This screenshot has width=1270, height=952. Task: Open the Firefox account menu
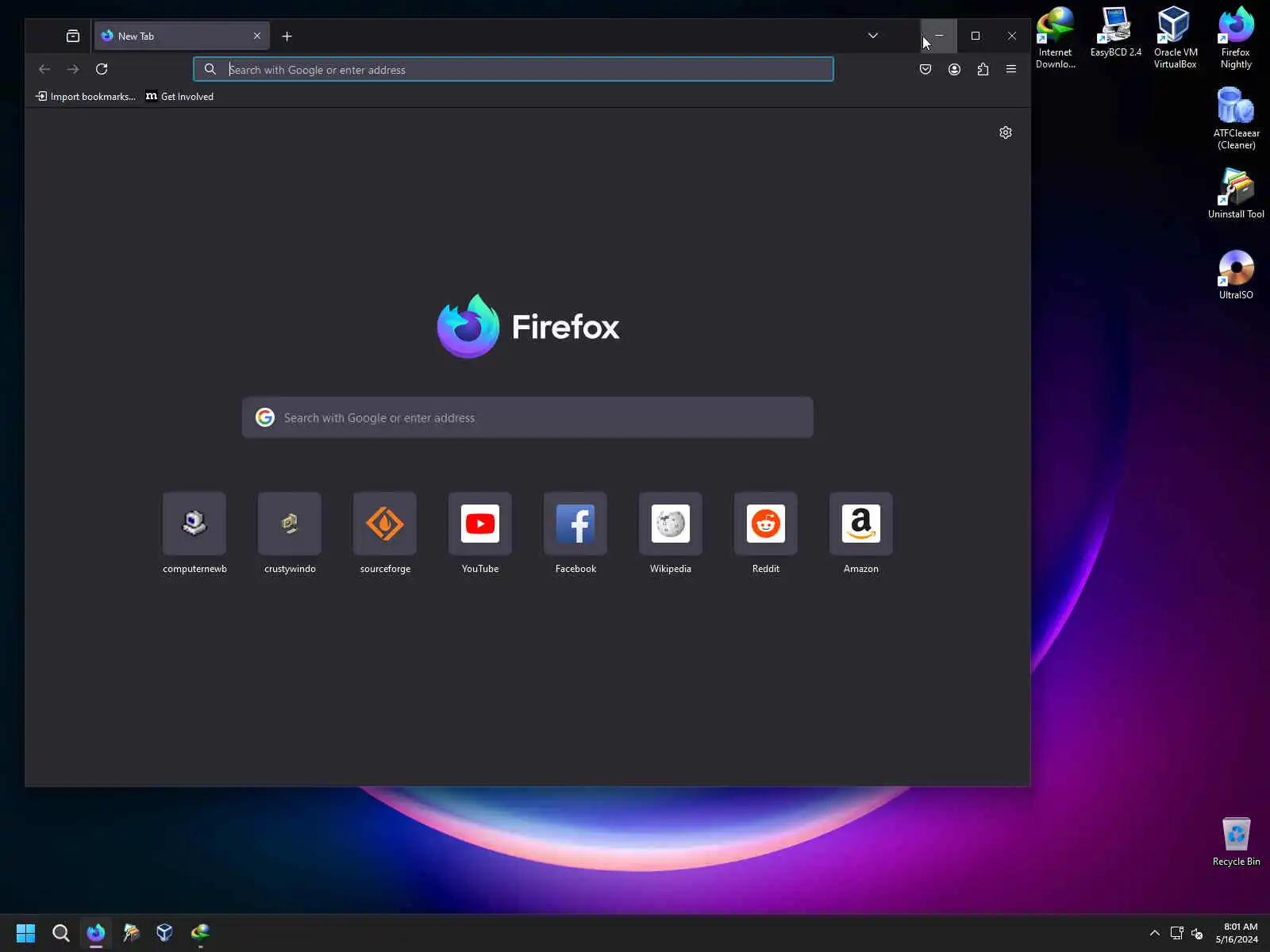954,69
